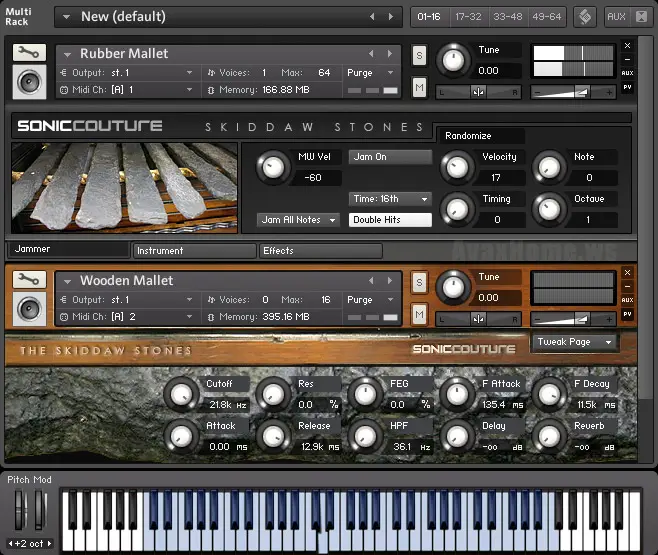The image size is (658, 555).
Task: Open the Tweak Page dropdown
Action: pyautogui.click(x=574, y=342)
